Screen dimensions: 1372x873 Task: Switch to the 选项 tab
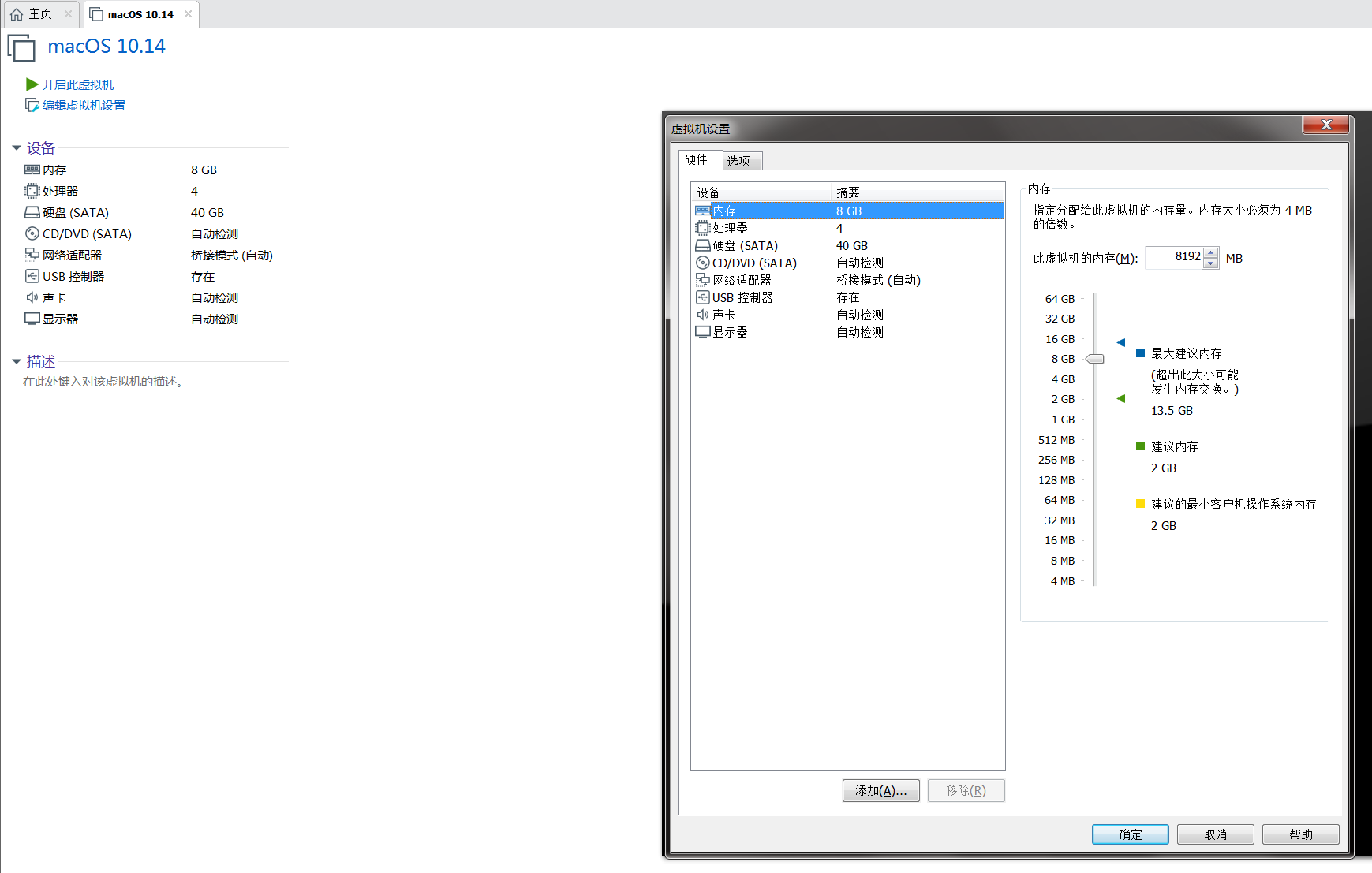click(739, 161)
